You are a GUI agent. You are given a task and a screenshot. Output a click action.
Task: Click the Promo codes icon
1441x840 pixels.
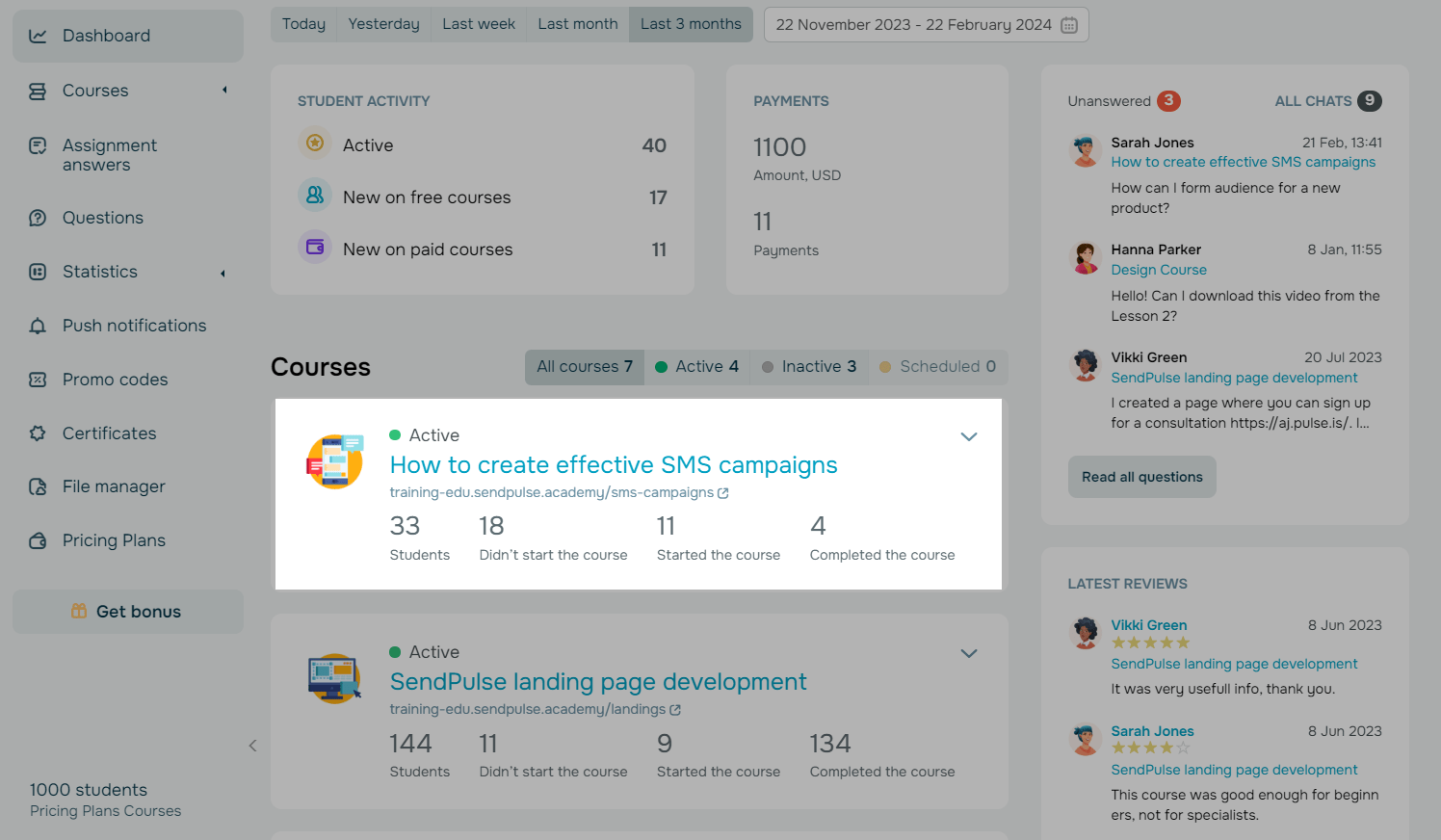[38, 380]
